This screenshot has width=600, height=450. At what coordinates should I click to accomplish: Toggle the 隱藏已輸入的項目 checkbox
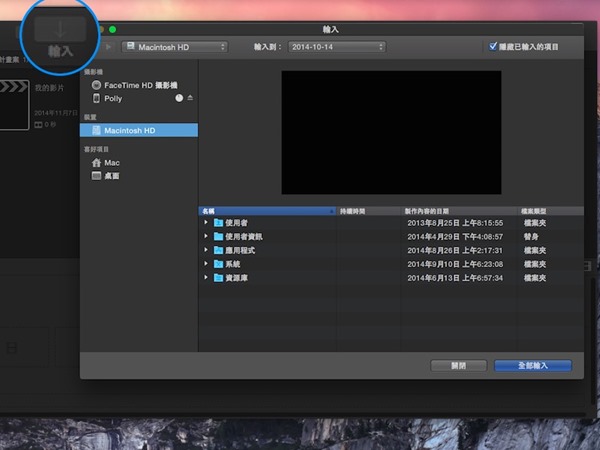(x=492, y=46)
